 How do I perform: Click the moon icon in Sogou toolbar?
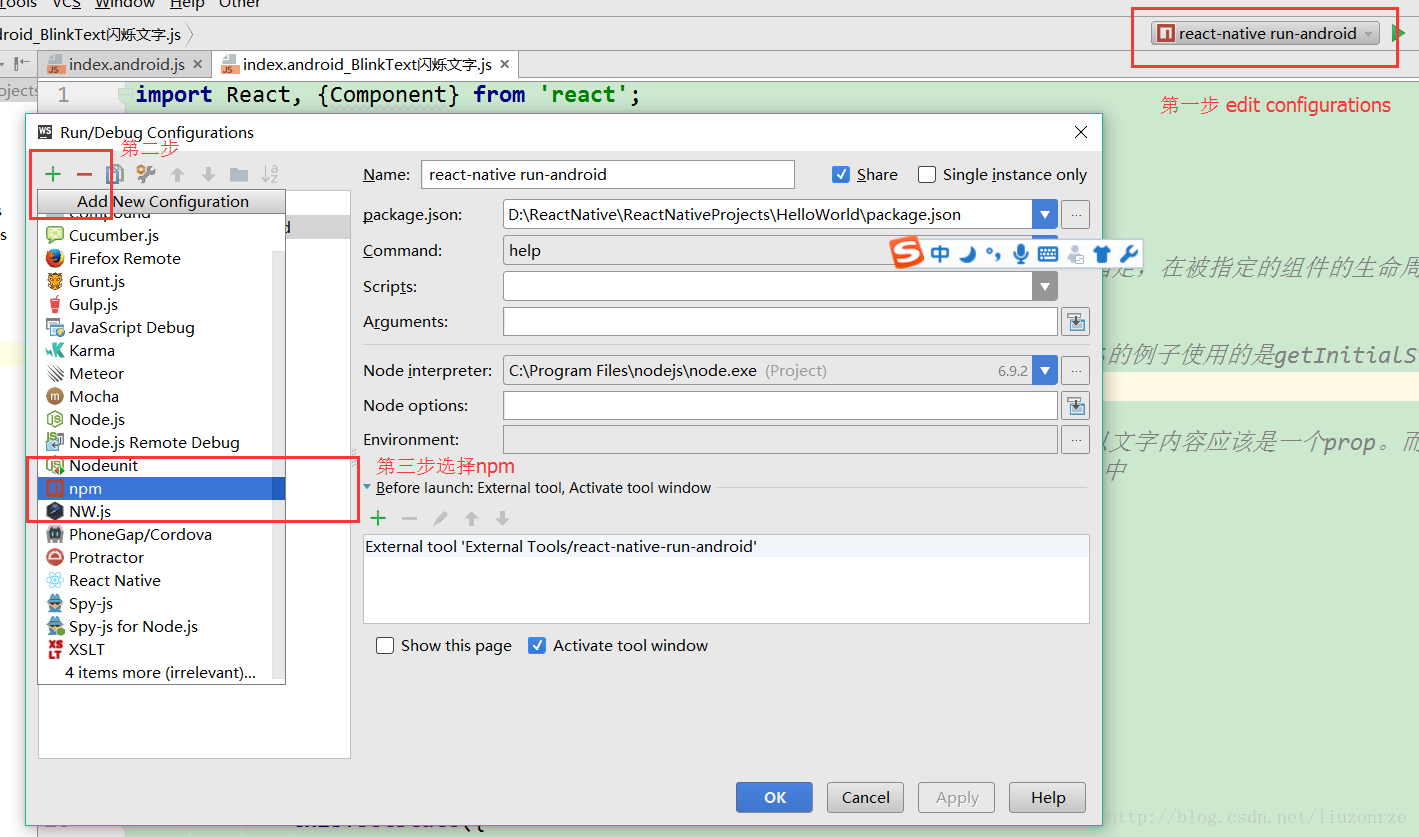pyautogui.click(x=967, y=254)
